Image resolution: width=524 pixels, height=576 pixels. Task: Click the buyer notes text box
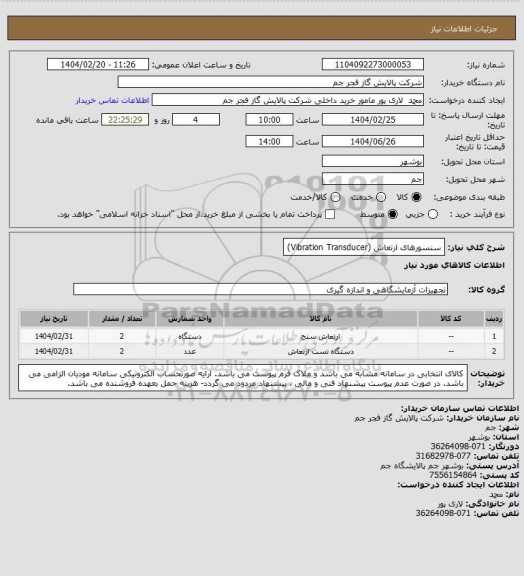coord(243,378)
